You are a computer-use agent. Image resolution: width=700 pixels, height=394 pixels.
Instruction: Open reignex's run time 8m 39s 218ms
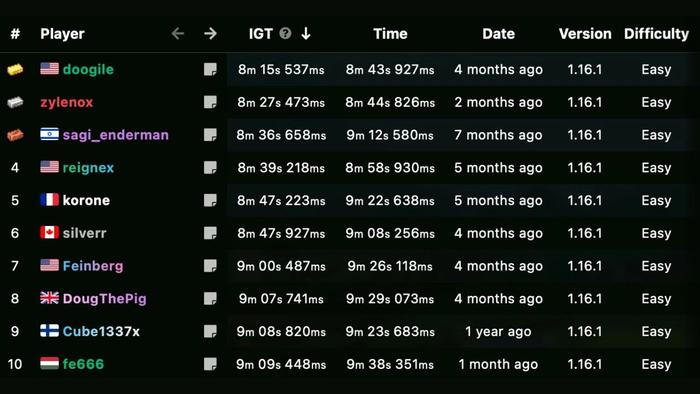pos(281,168)
